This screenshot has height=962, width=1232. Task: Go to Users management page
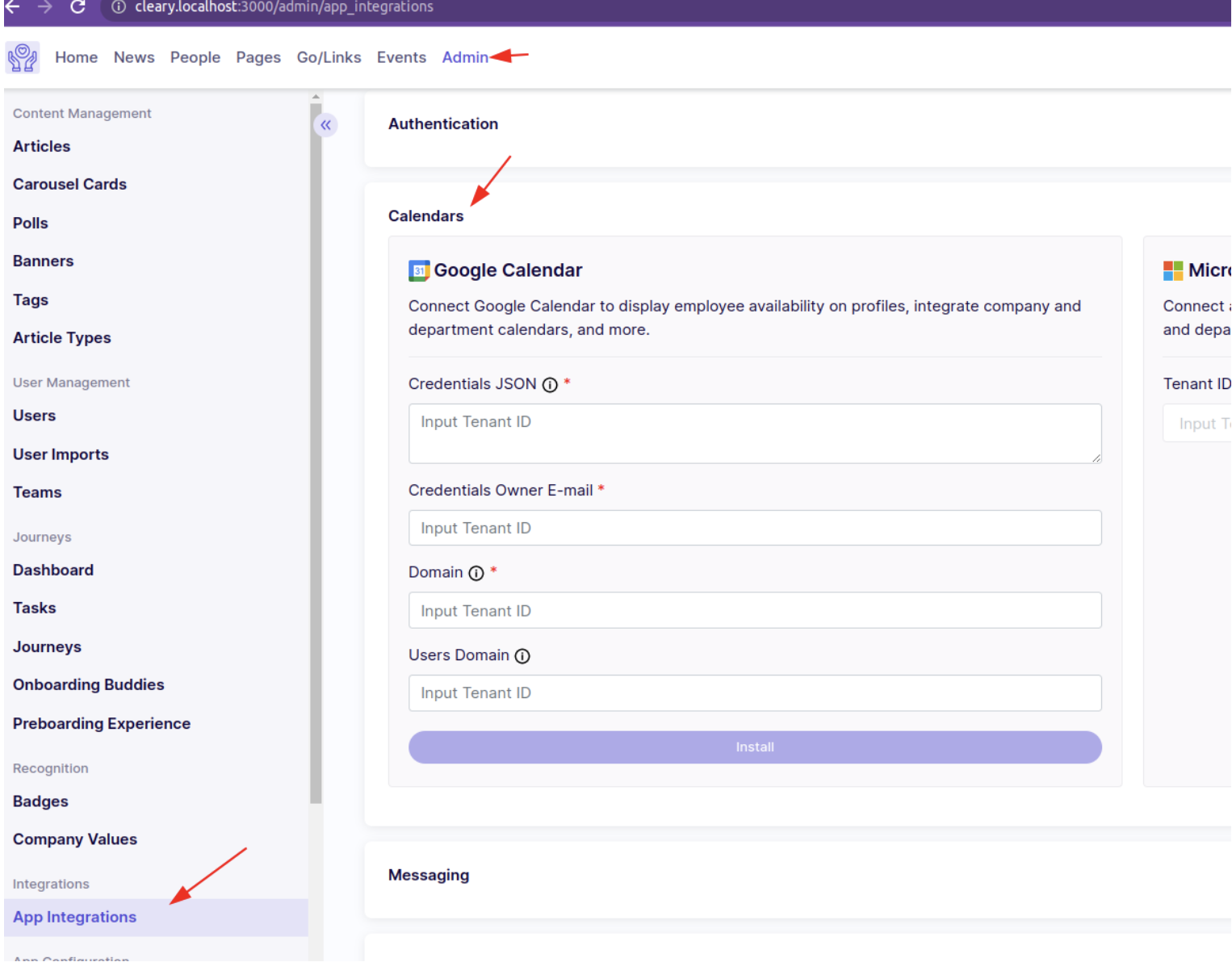point(34,416)
